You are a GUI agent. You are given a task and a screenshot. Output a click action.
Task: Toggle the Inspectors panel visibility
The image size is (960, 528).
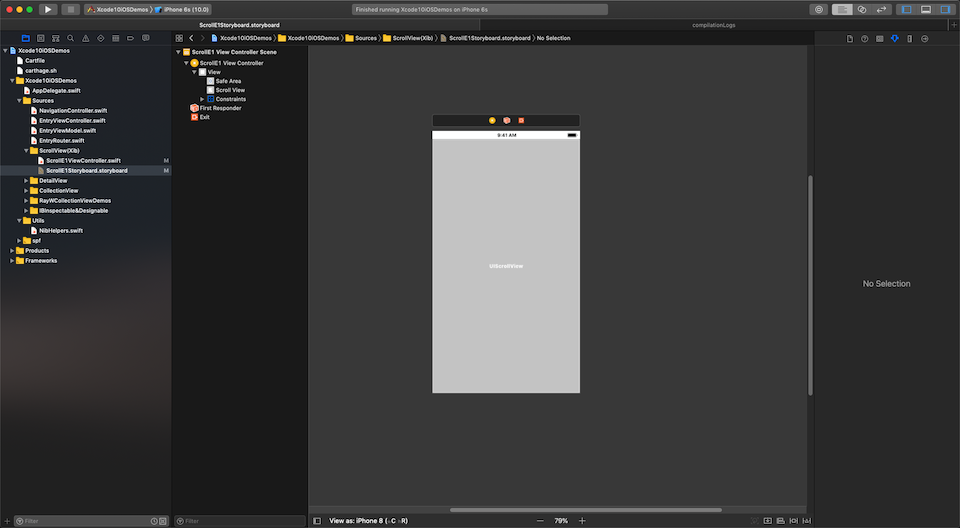[944, 9]
